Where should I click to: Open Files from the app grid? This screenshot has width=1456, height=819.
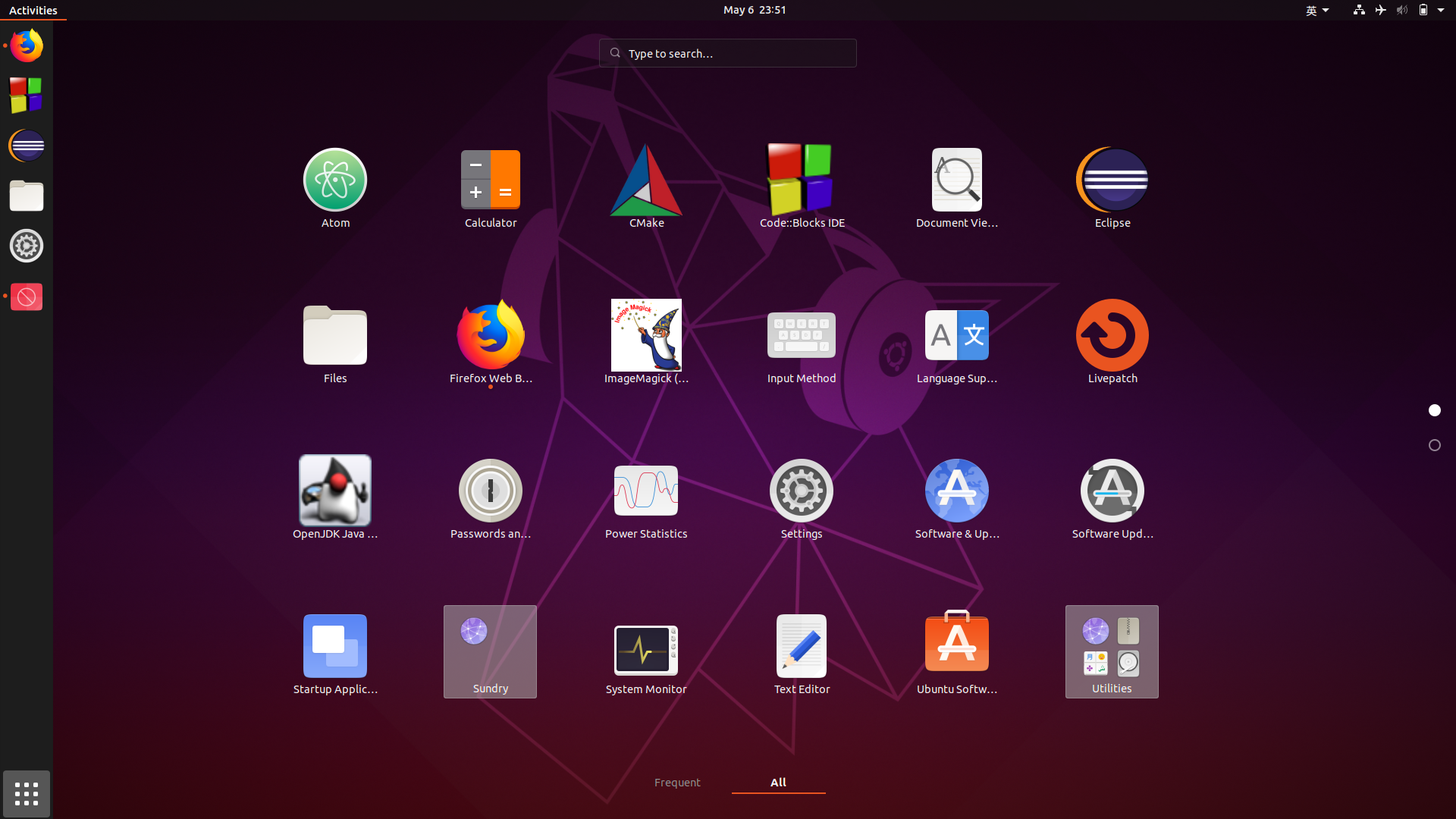click(335, 344)
